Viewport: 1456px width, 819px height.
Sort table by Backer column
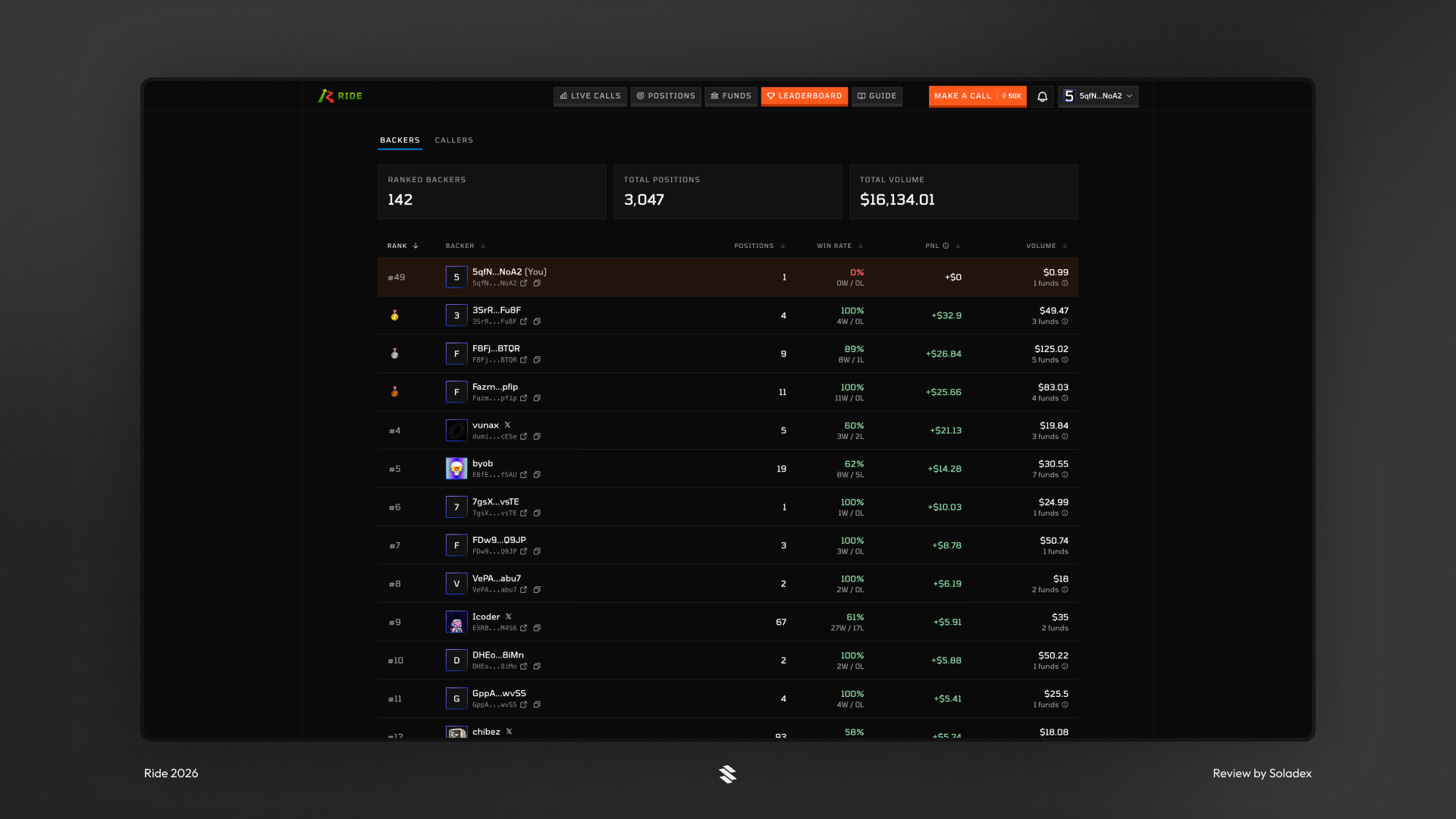pos(466,246)
